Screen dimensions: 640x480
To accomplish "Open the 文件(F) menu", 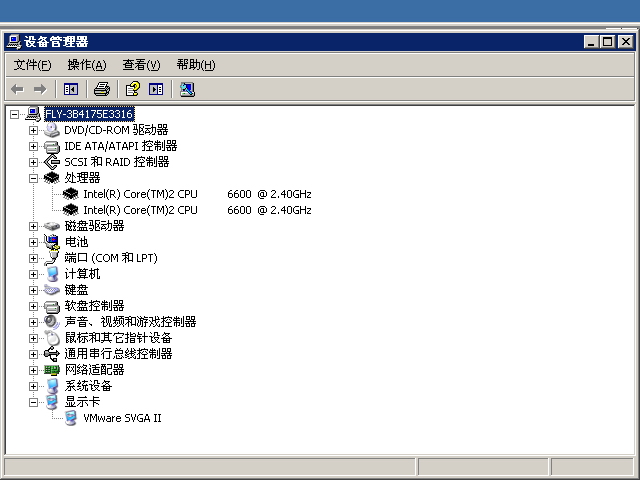I will (32, 64).
